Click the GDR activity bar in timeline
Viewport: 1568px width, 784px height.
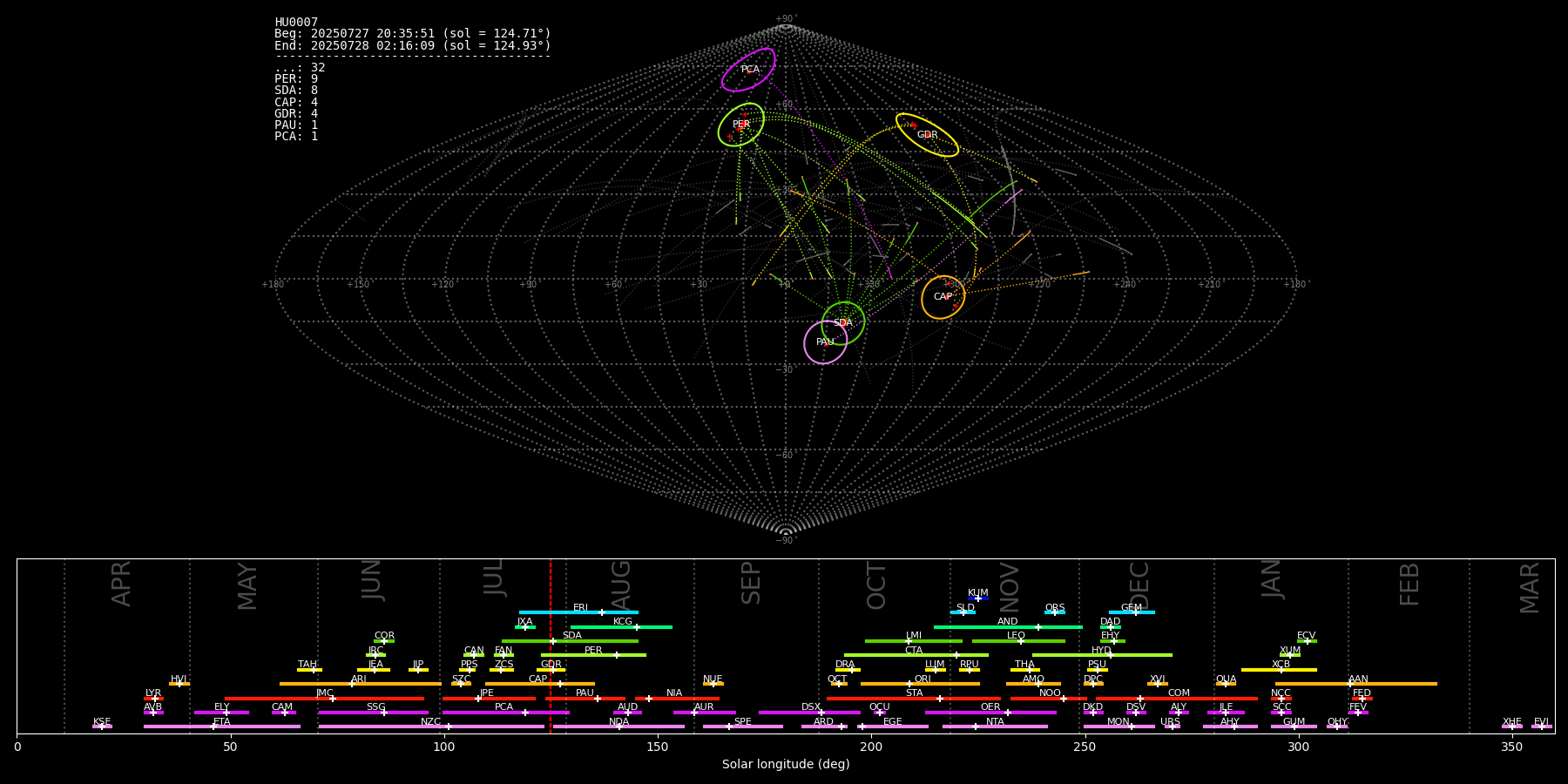pos(551,670)
